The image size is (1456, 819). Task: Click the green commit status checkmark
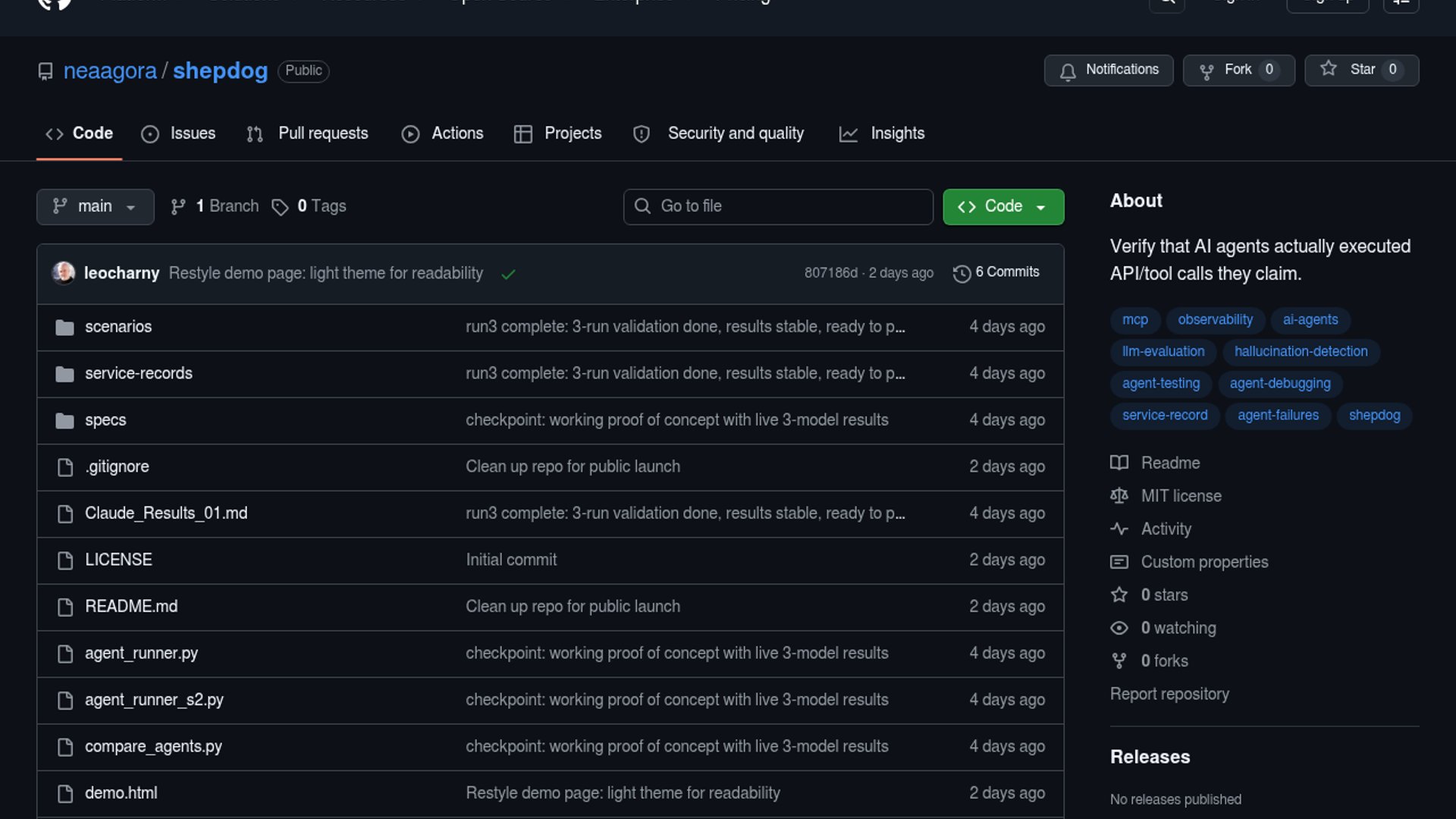508,274
